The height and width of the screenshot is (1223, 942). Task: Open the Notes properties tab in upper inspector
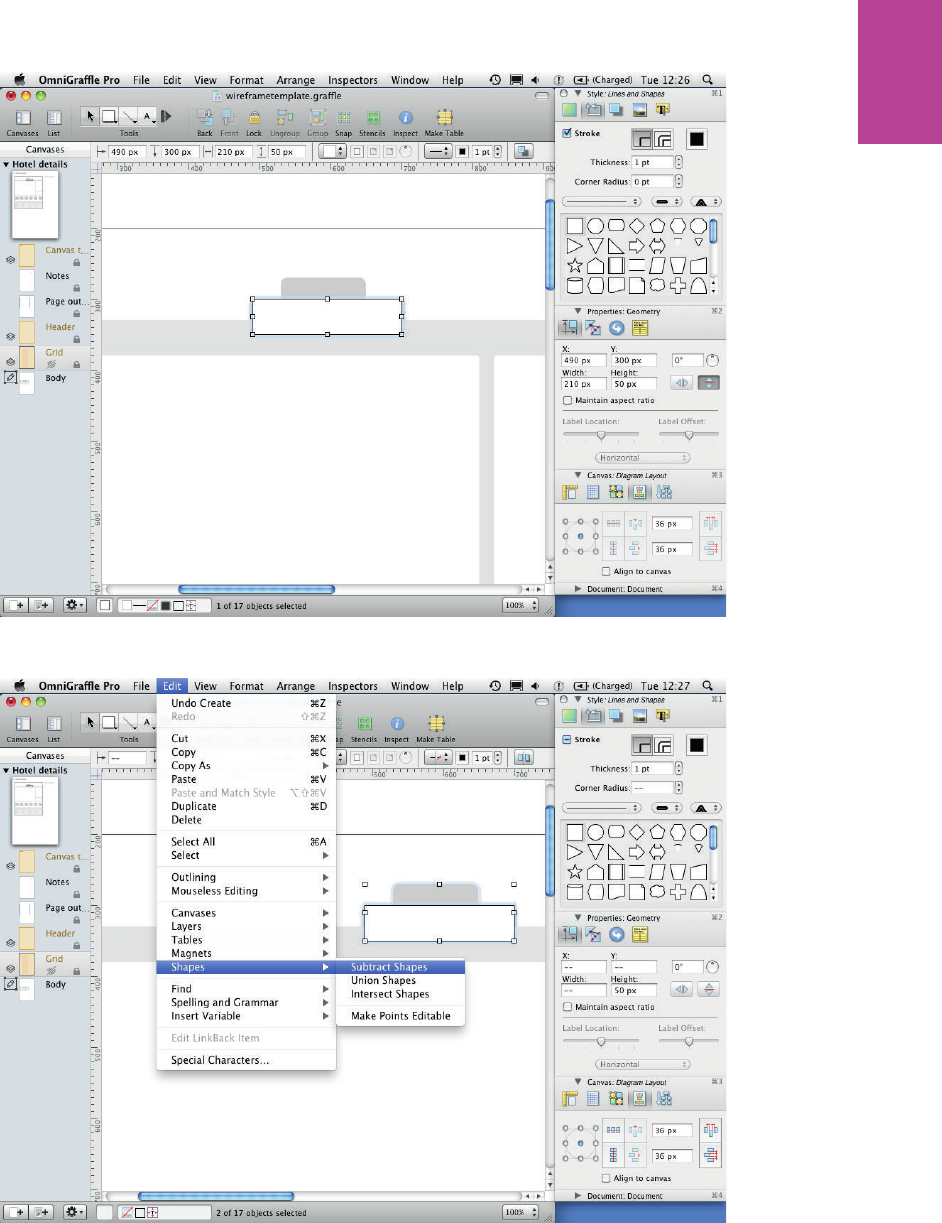point(639,326)
